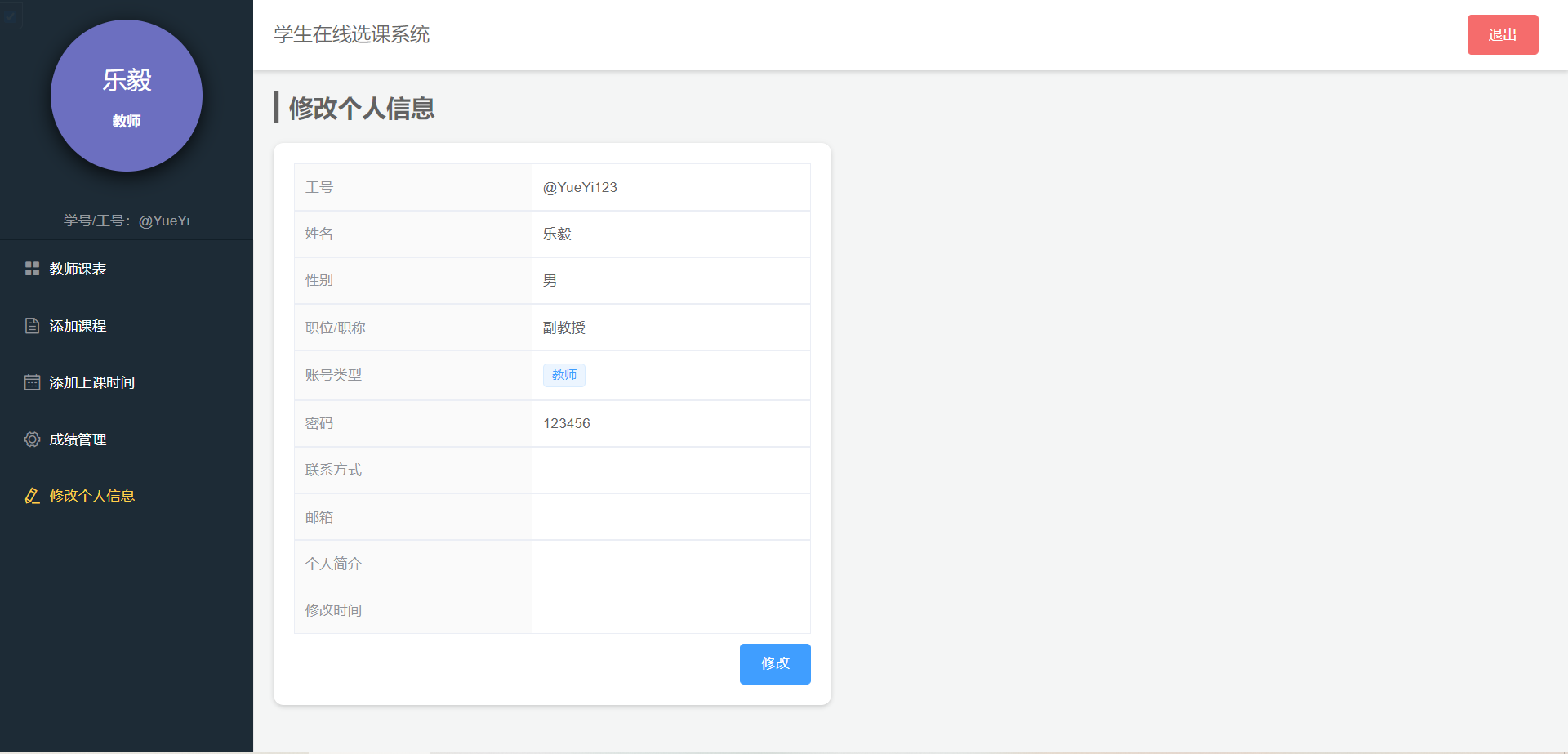1568x754 pixels.
Task: Click the 教师 account type tag
Action: [564, 375]
